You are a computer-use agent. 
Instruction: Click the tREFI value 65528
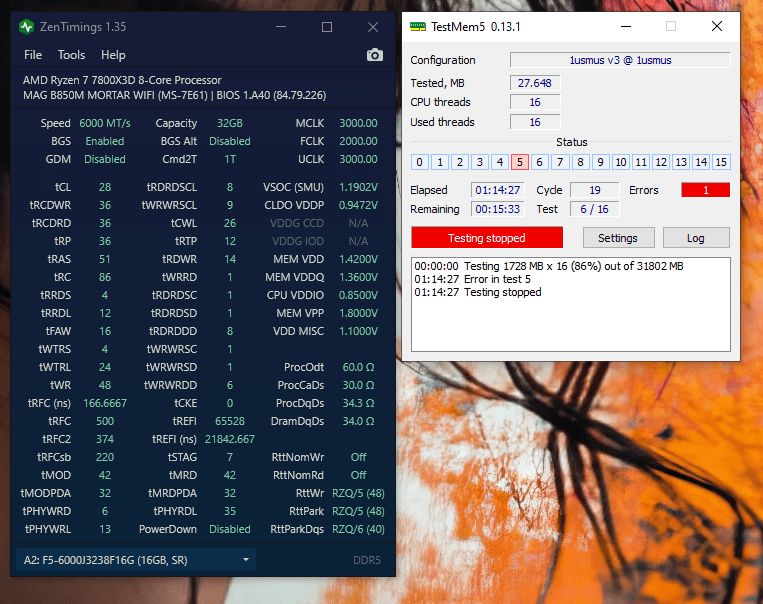pyautogui.click(x=230, y=421)
